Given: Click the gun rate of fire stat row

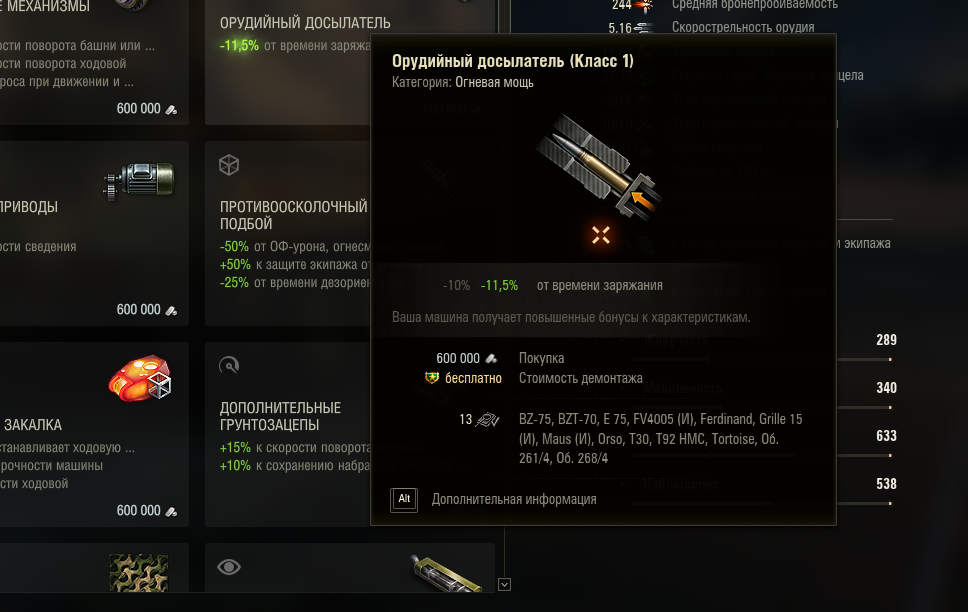Looking at the screenshot, I should (x=711, y=27).
